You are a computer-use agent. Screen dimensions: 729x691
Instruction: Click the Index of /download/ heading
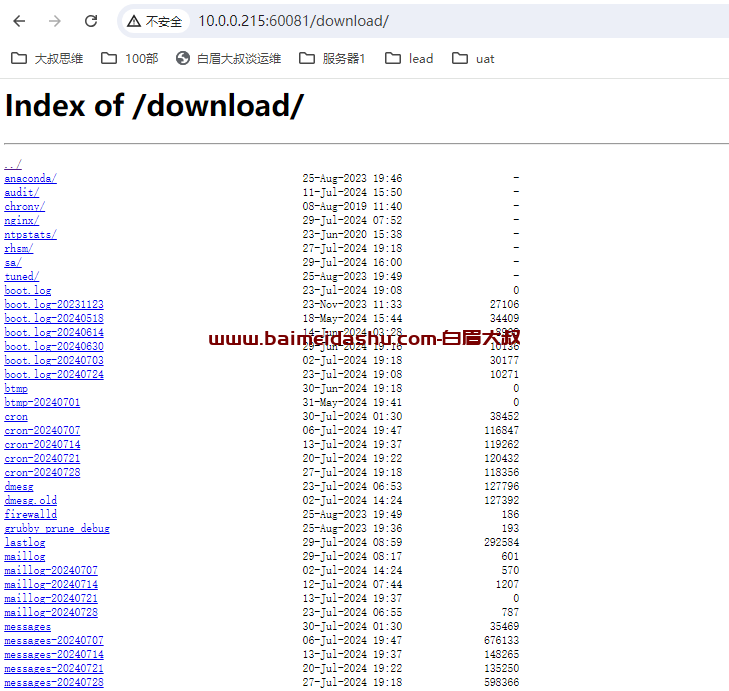(x=154, y=106)
